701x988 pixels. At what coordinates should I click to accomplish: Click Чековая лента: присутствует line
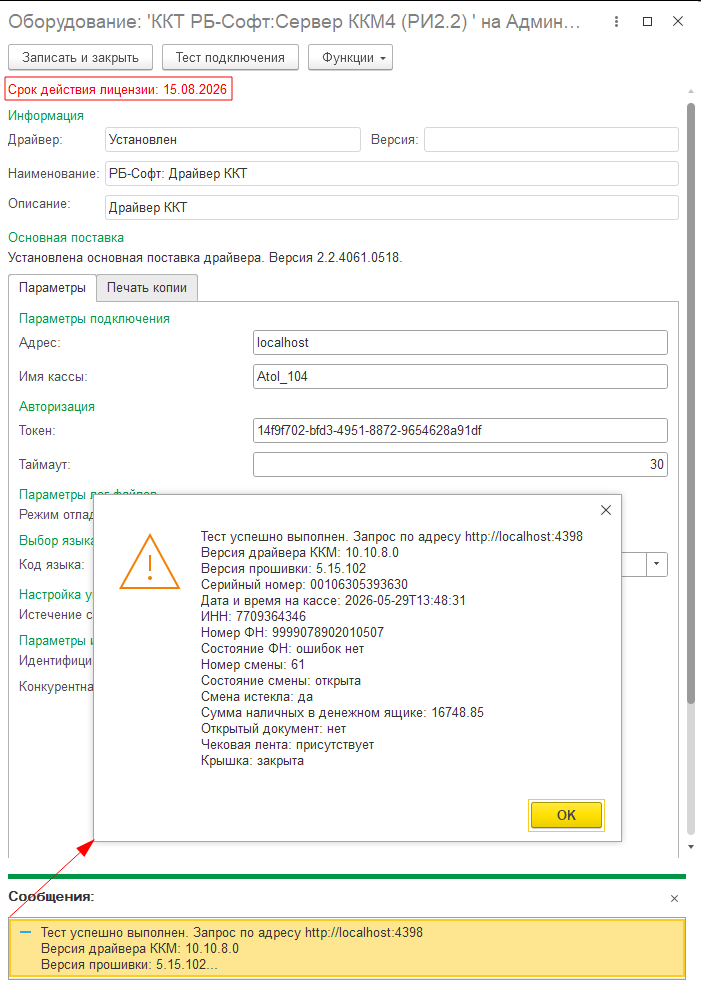pyautogui.click(x=287, y=745)
